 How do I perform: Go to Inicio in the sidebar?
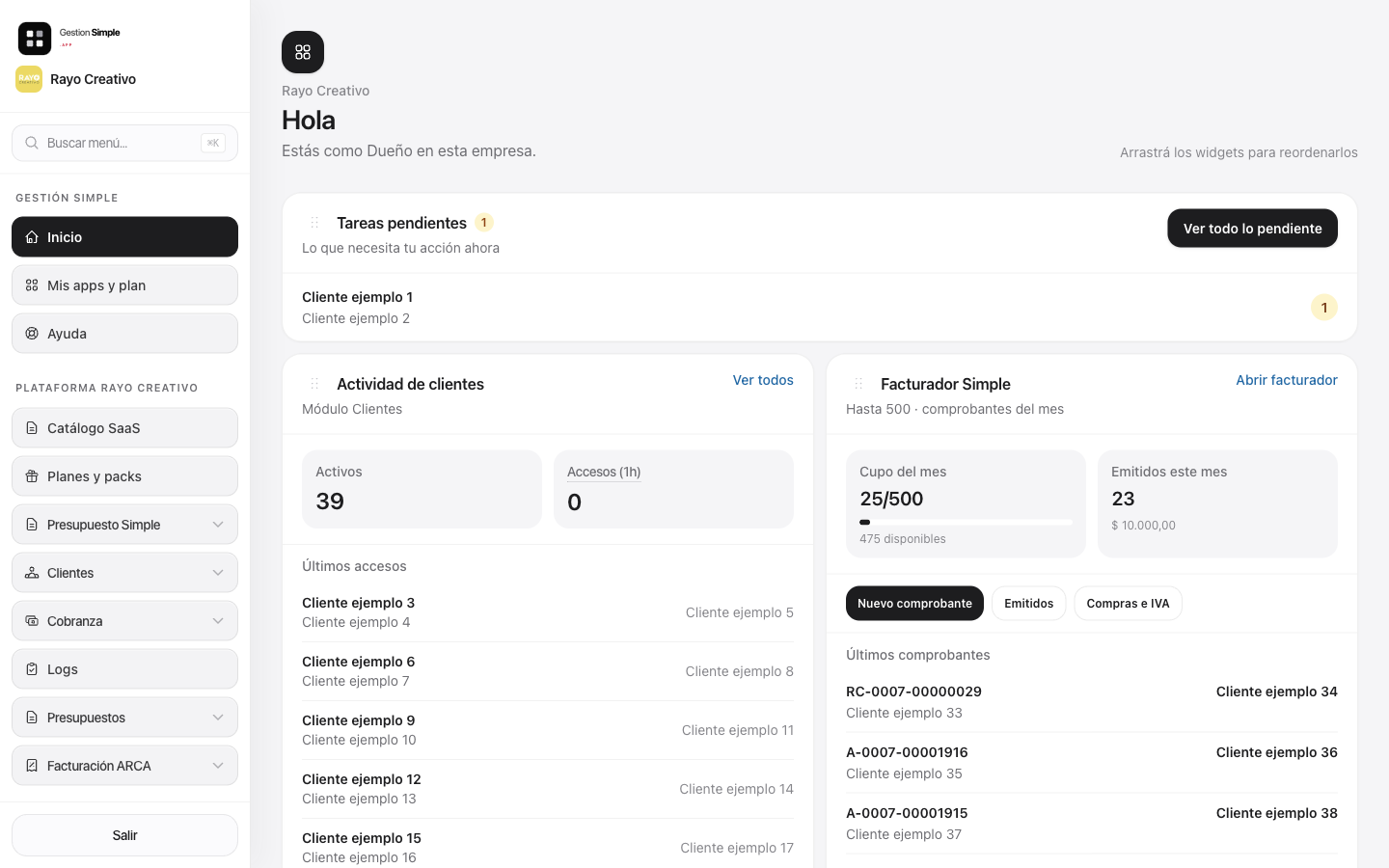tap(124, 237)
